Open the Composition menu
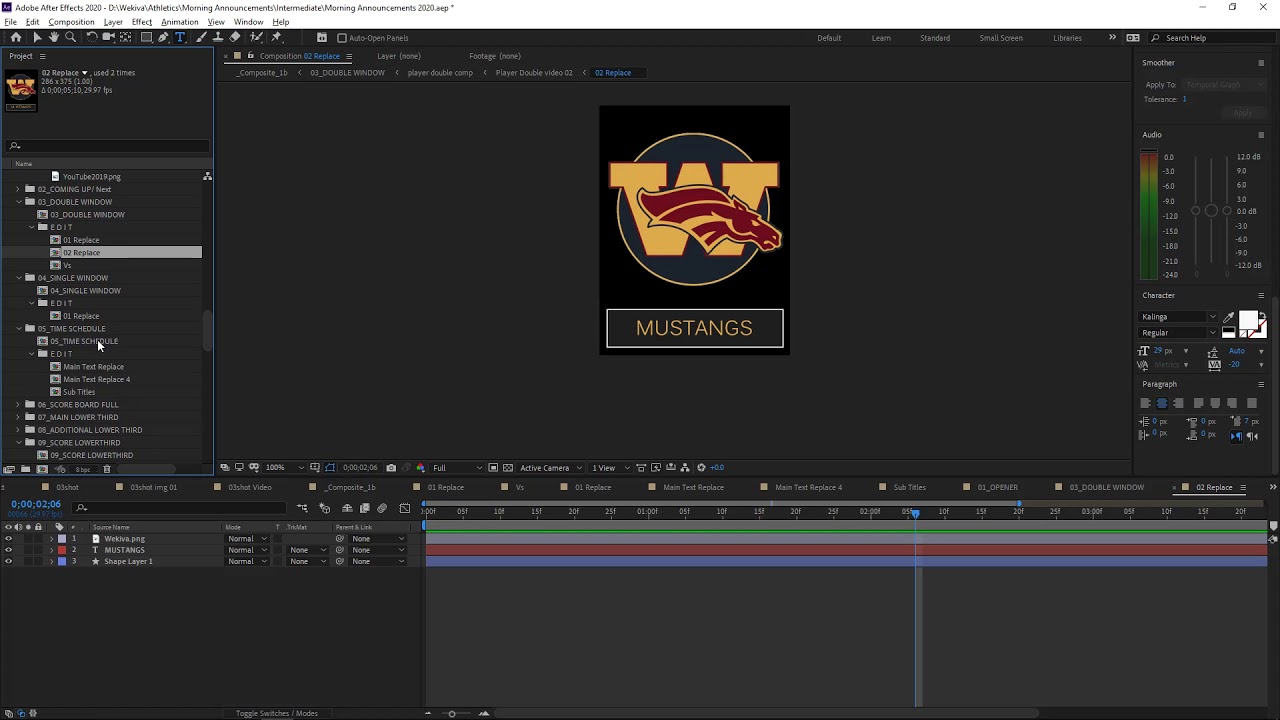 [x=71, y=22]
